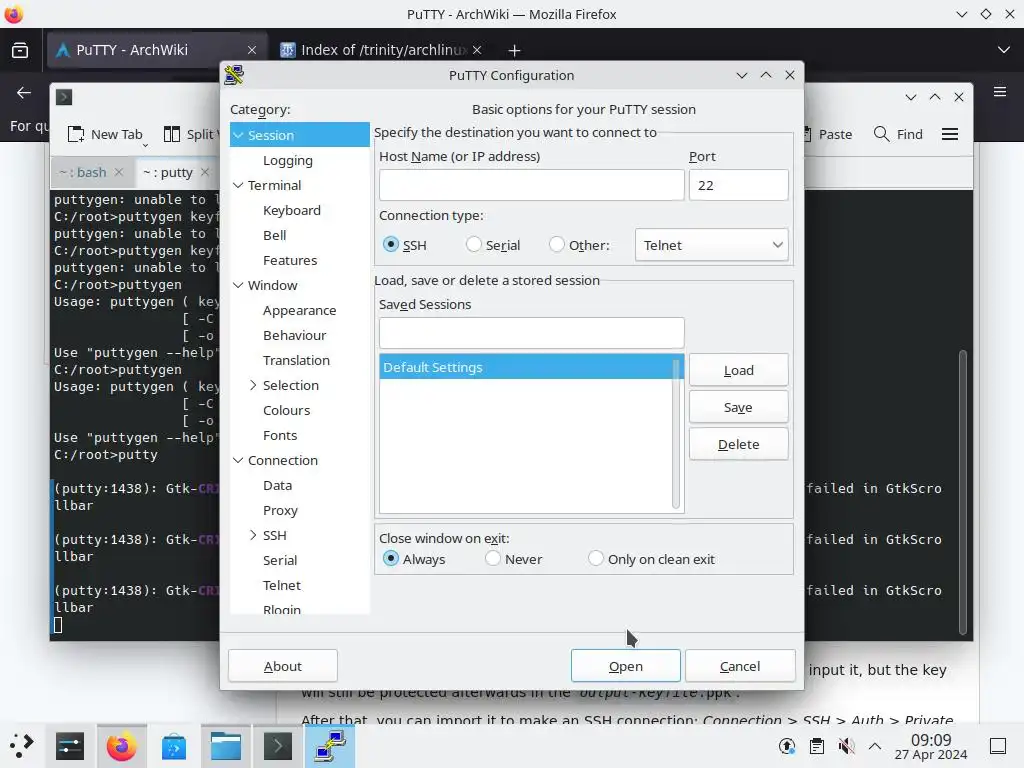Launch Firefox from the taskbar
Screen dimensions: 1024x768
[121, 746]
